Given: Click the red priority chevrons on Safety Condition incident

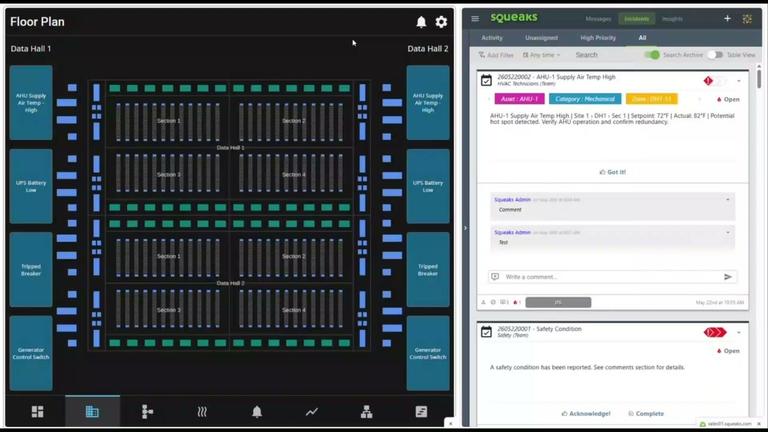Looking at the screenshot, I should [715, 333].
